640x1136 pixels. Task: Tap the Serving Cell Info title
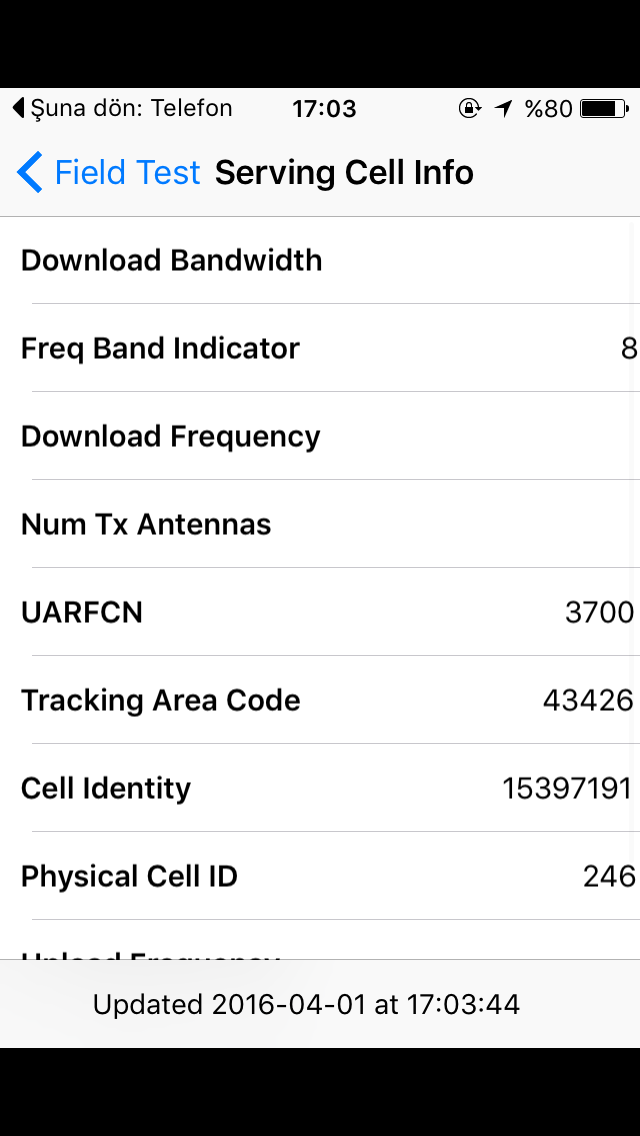(344, 172)
